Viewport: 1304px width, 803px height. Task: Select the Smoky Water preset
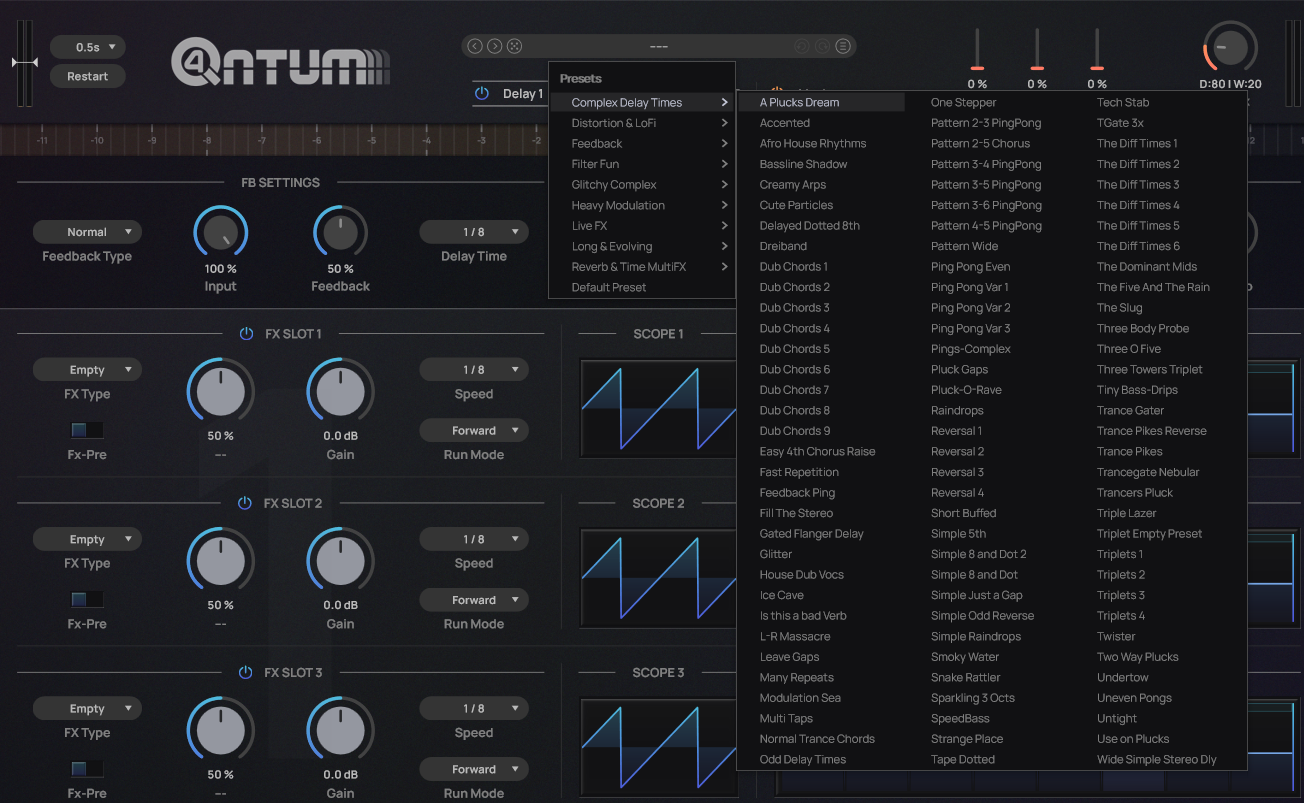coord(965,657)
